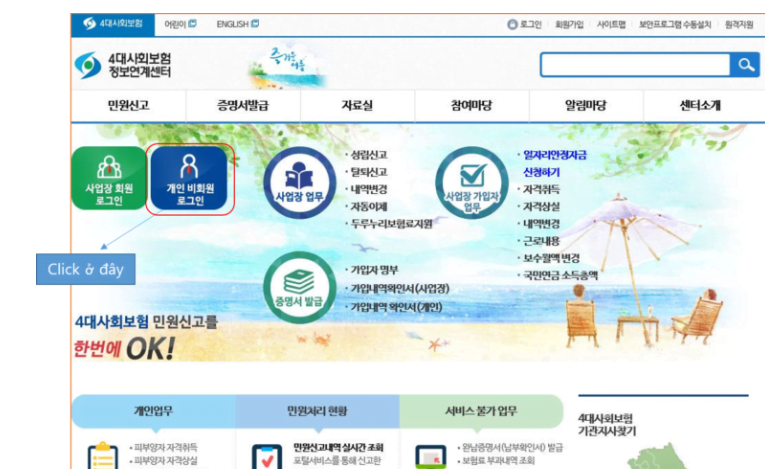The image size is (765, 469).
Task: Open 원격지원 remote support link
Action: click(739, 24)
